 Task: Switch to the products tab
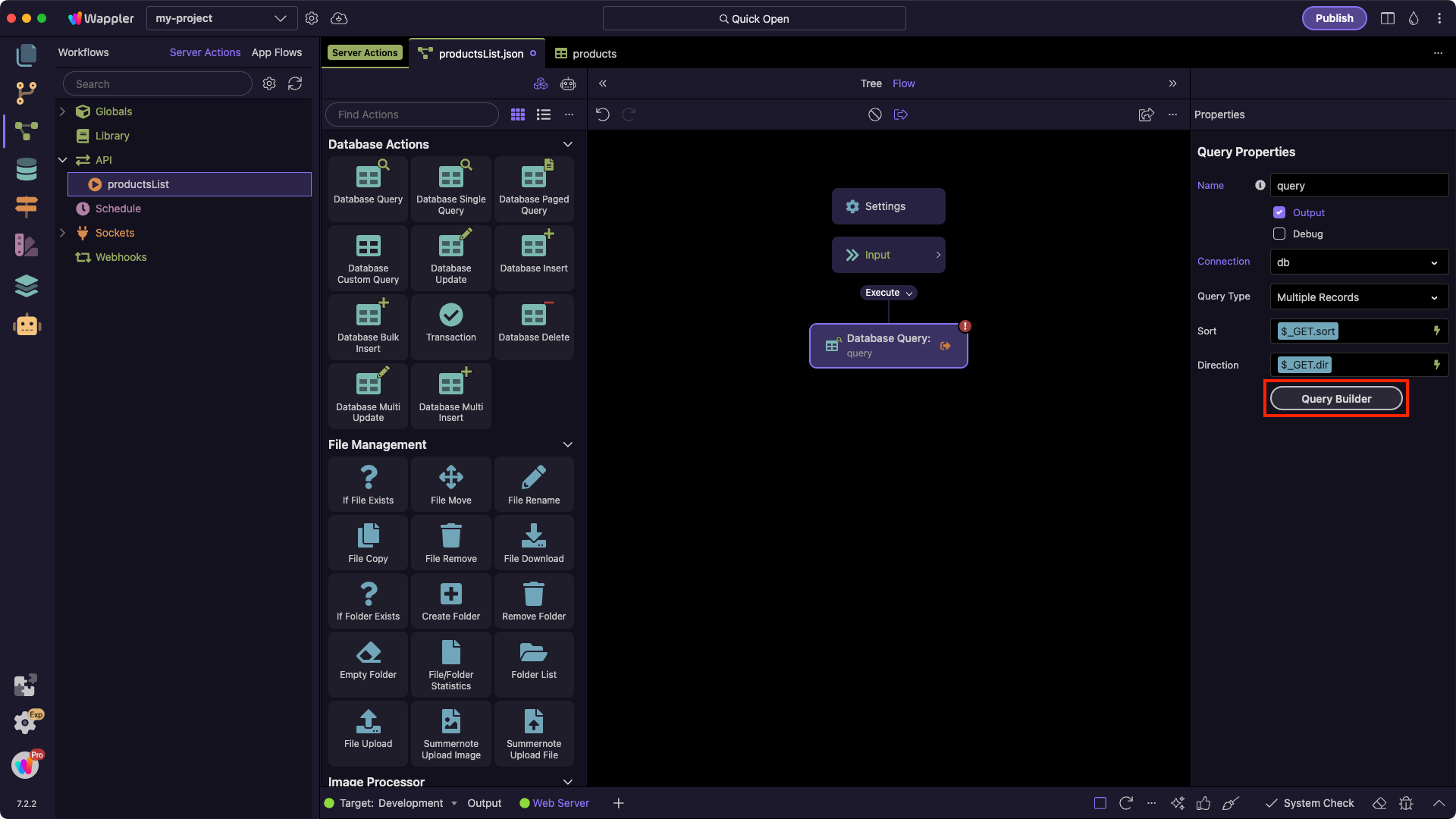click(x=585, y=54)
